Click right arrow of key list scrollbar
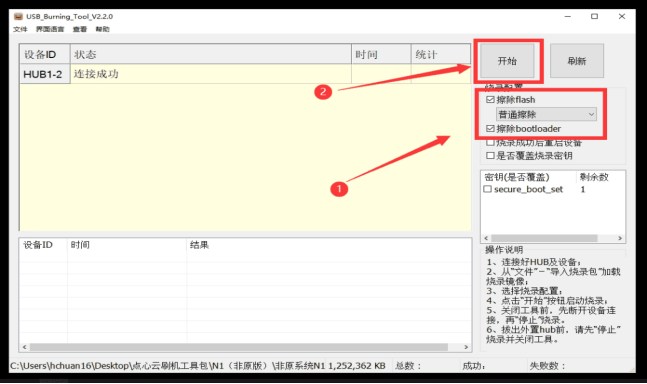The image size is (647, 384). (620, 238)
